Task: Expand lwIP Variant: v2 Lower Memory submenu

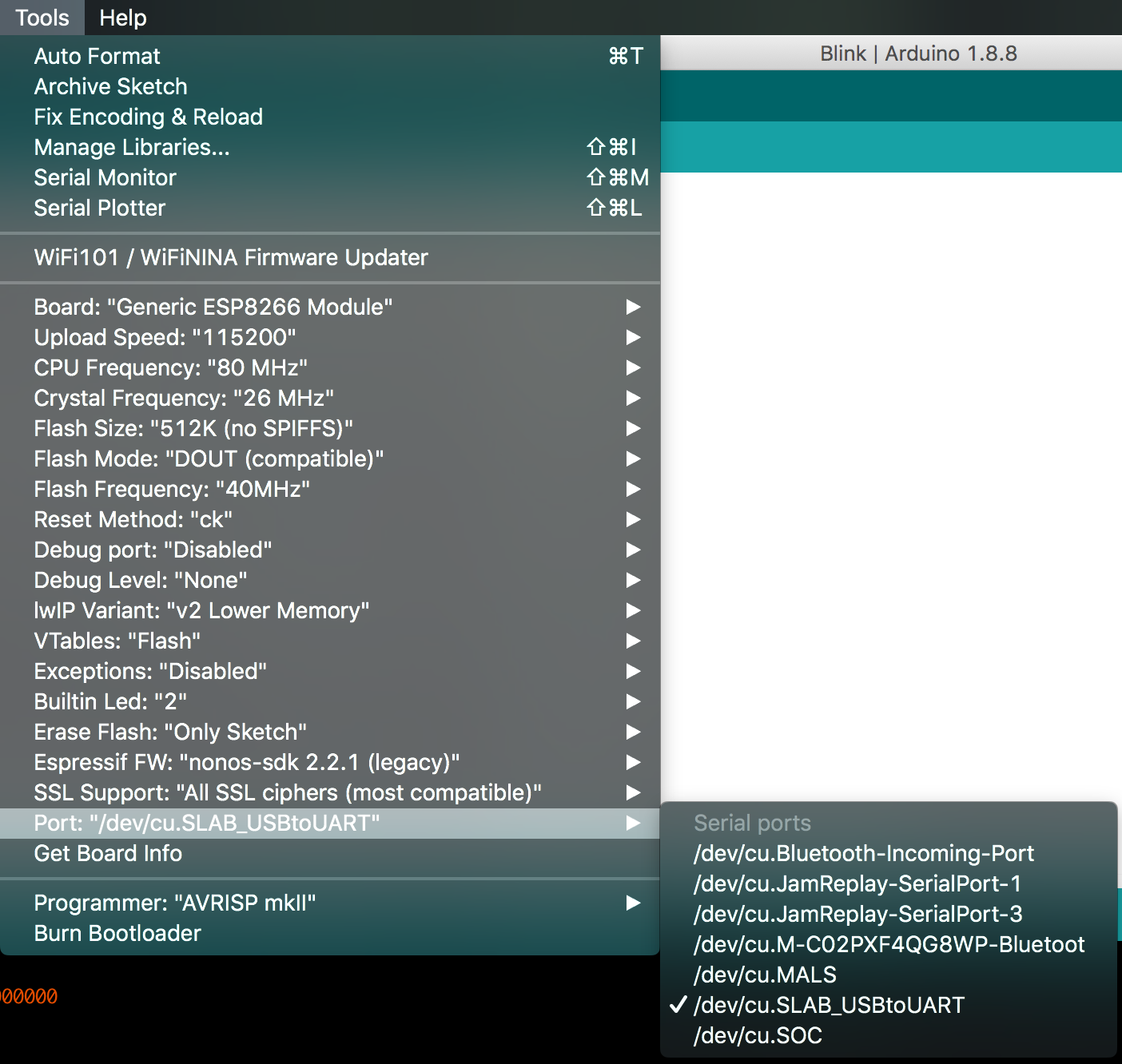Action: [330, 610]
